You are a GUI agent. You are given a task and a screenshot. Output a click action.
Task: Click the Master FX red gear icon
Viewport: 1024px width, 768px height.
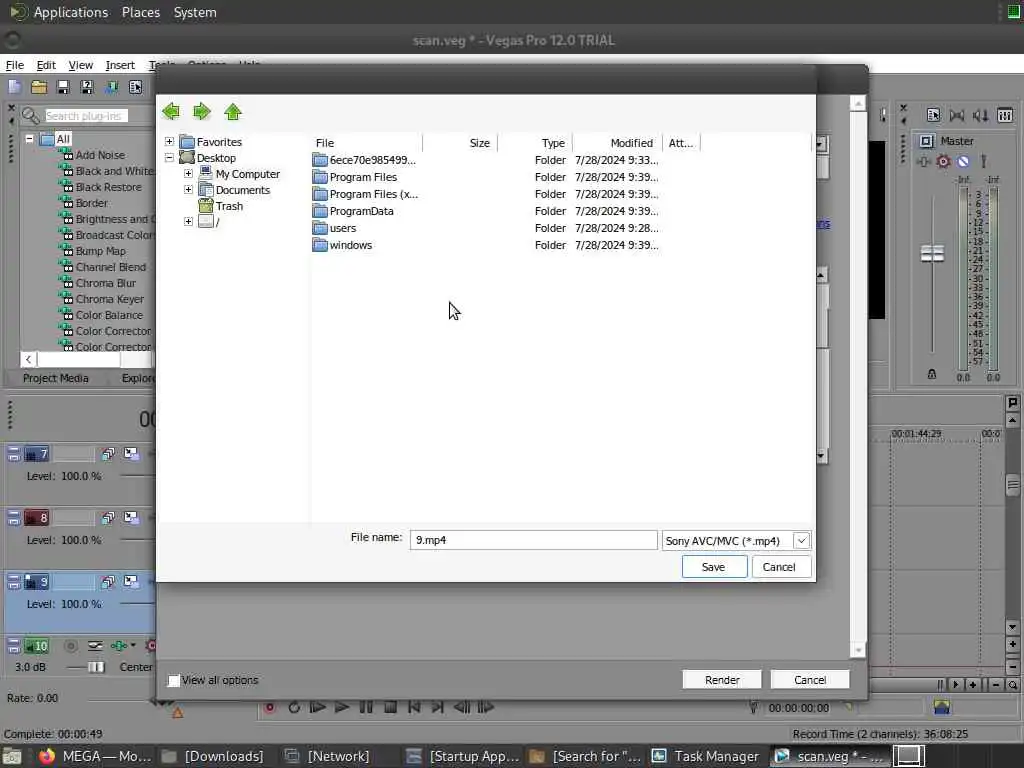click(x=943, y=161)
